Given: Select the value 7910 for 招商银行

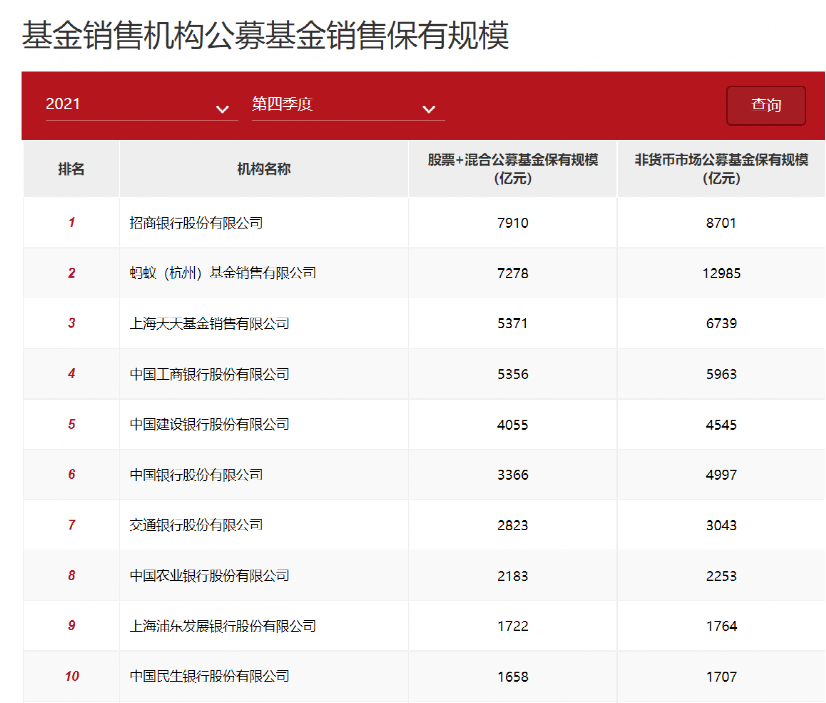Looking at the screenshot, I should coord(513,223).
